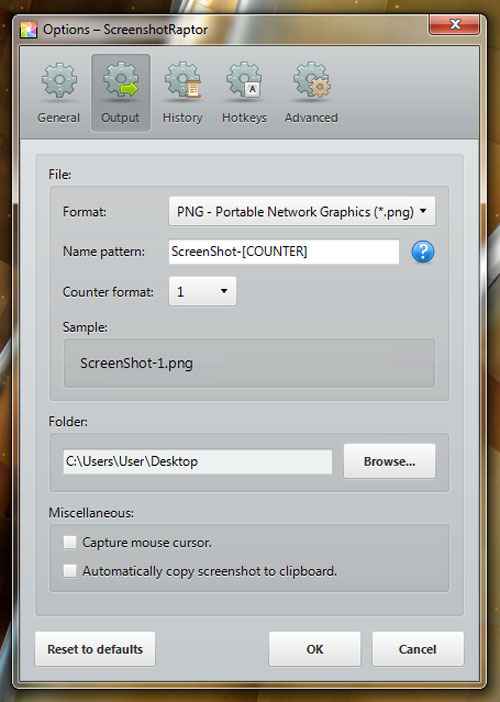Click Reset to defaults button
The image size is (500, 702).
pyautogui.click(x=95, y=649)
